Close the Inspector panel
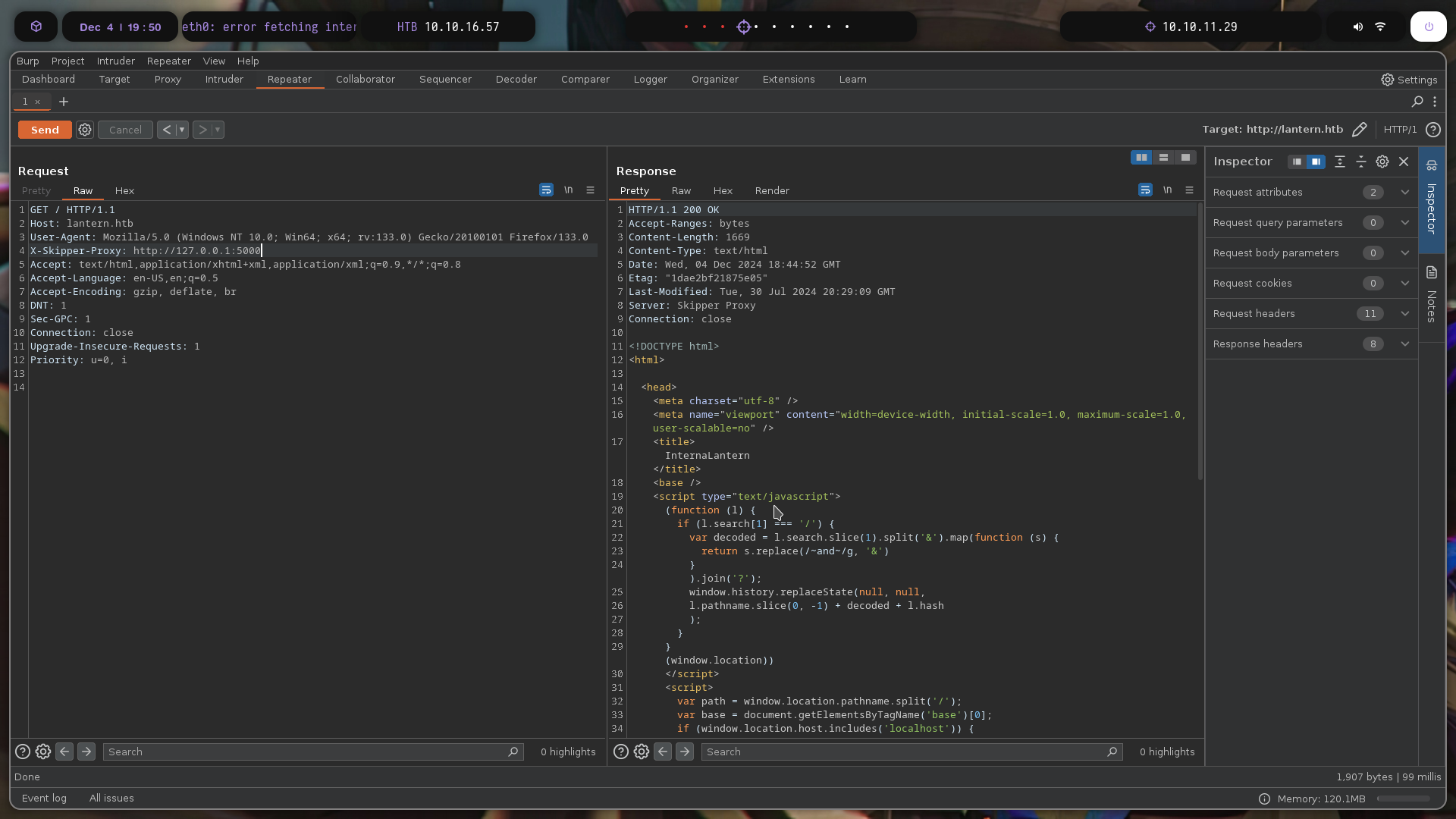The height and width of the screenshot is (819, 1456). pyautogui.click(x=1404, y=162)
